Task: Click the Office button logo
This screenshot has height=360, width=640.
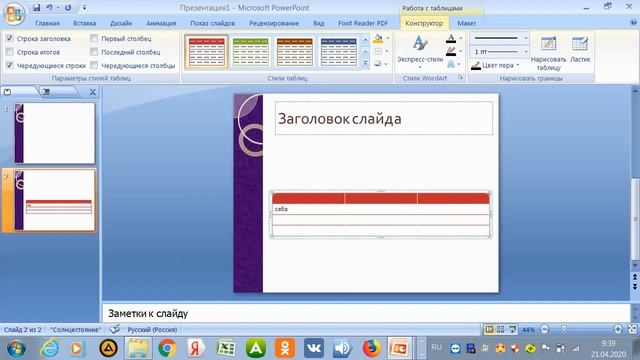Action: 14,14
